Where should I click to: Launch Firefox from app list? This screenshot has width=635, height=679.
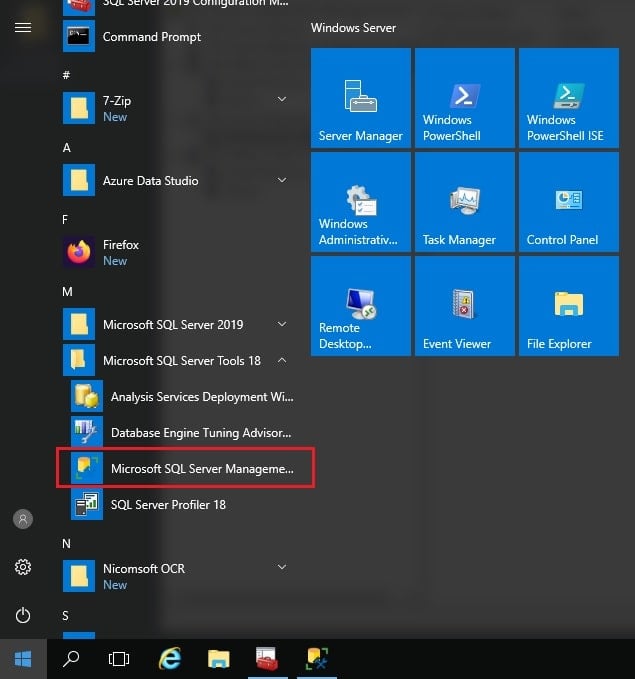178,252
